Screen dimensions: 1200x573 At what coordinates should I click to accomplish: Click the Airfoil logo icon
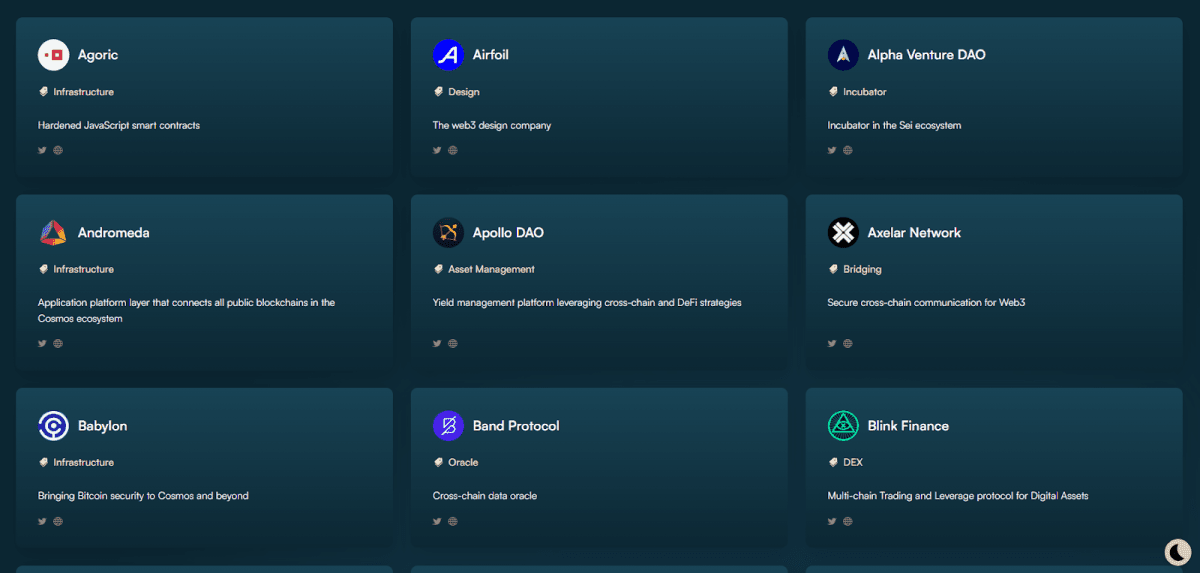(448, 55)
